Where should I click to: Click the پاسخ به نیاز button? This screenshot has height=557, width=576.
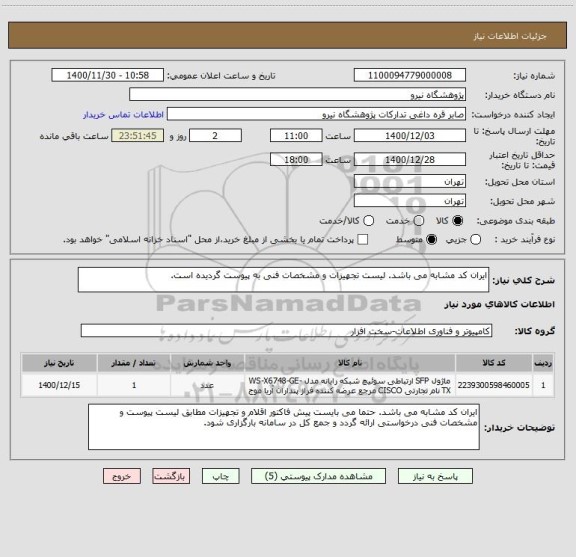(435, 476)
